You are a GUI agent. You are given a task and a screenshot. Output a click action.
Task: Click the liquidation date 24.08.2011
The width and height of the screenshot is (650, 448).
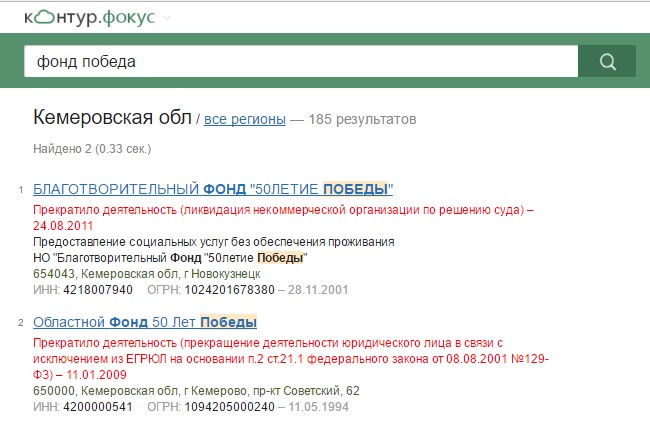63,226
